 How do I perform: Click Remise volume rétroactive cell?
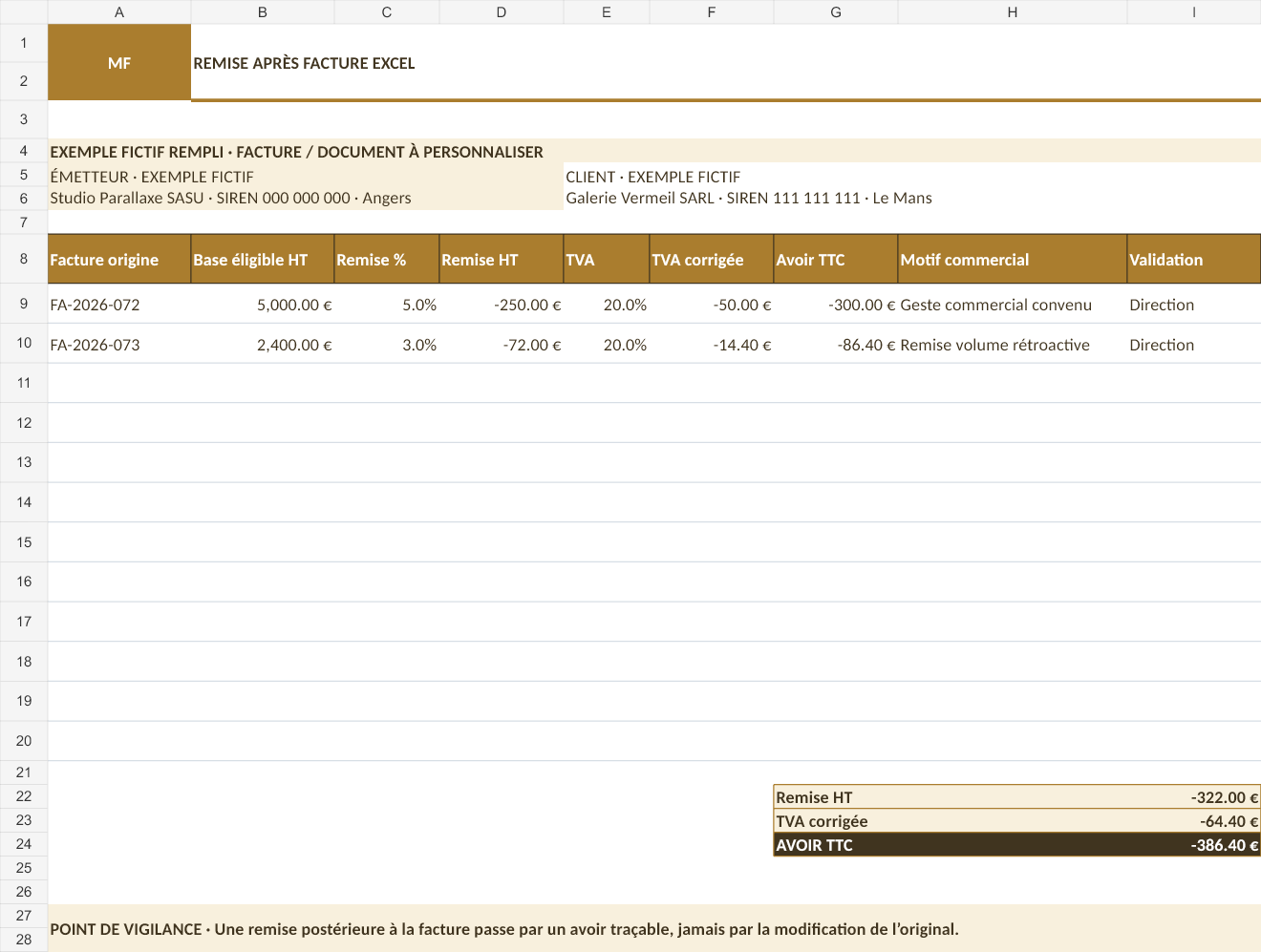(x=1013, y=344)
